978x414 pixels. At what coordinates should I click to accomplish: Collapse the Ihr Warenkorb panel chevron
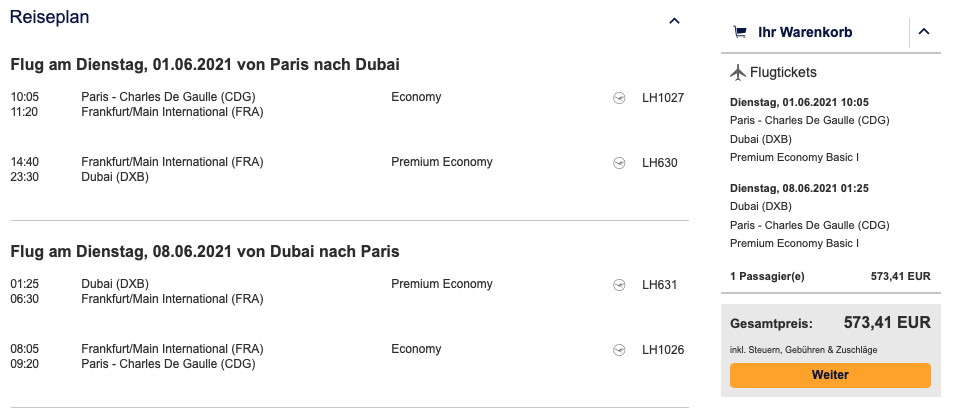click(x=923, y=32)
